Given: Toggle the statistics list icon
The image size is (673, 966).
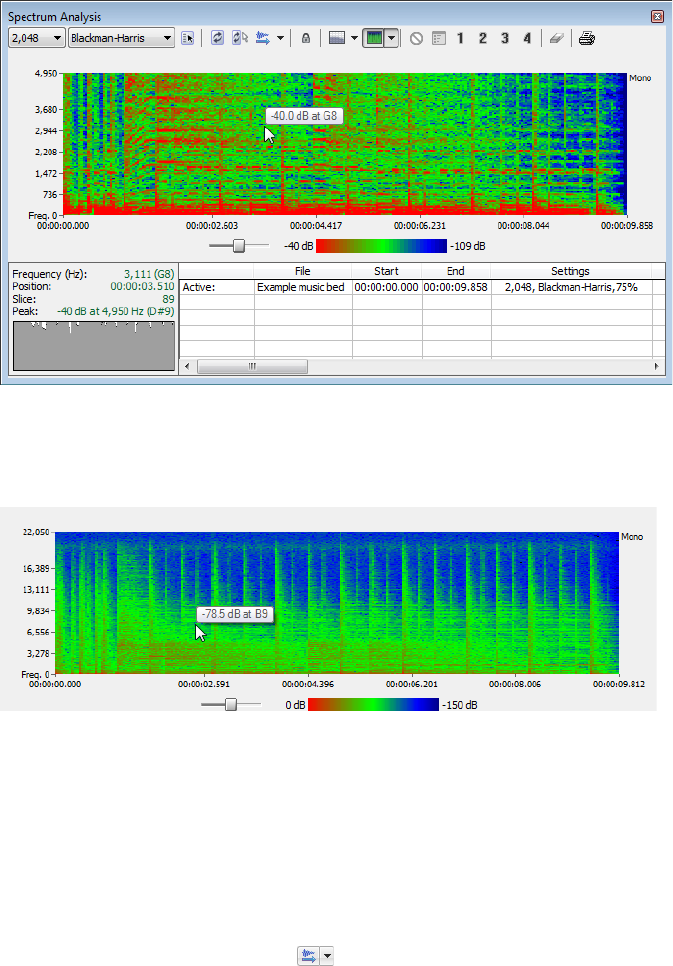Looking at the screenshot, I should click(438, 38).
